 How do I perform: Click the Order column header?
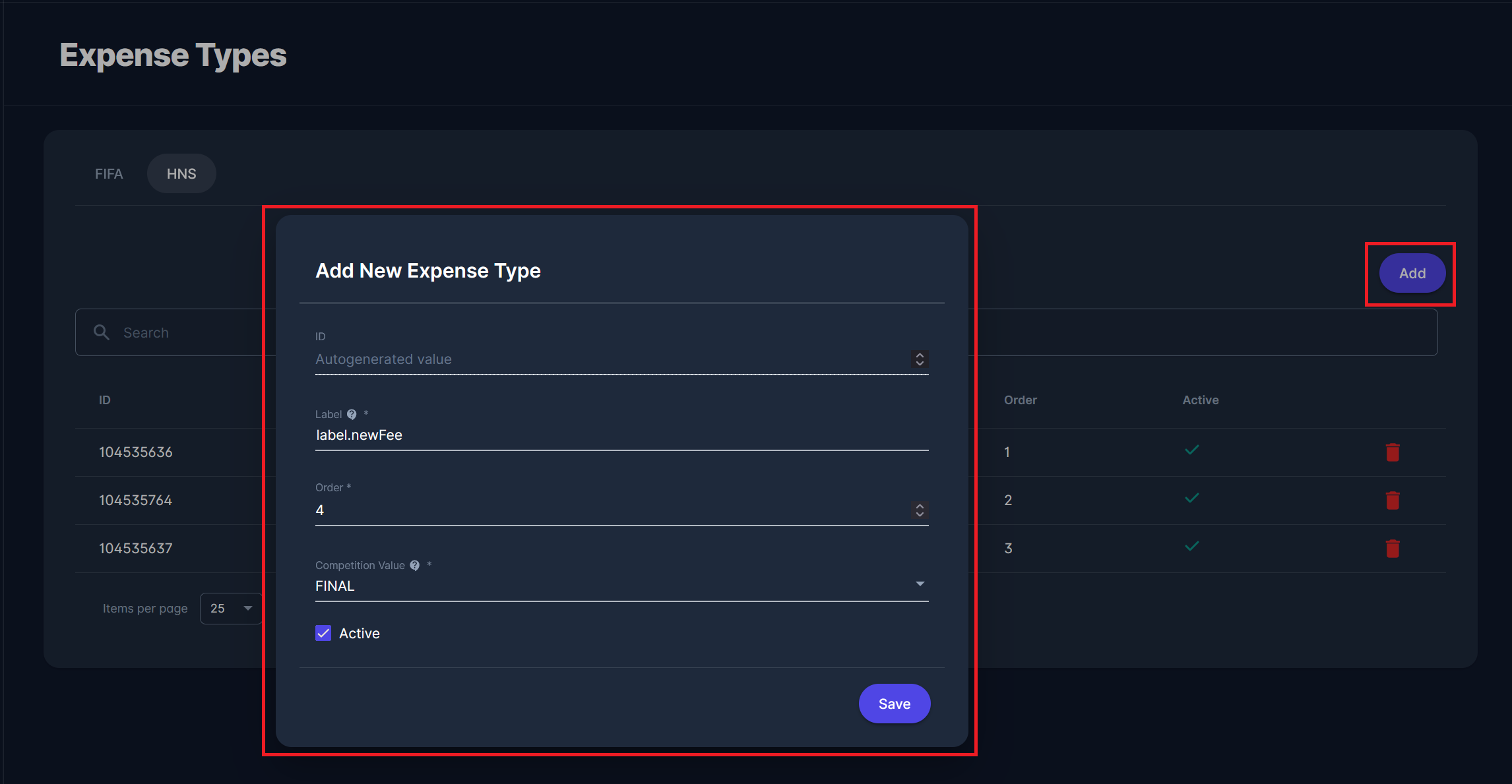[x=1020, y=400]
